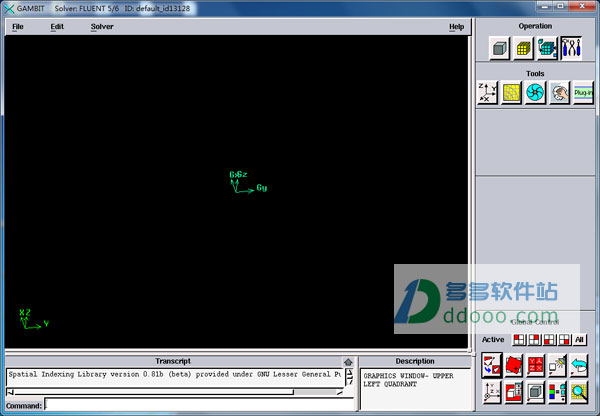Open the Edit menu
The image size is (600, 416).
[57, 27]
